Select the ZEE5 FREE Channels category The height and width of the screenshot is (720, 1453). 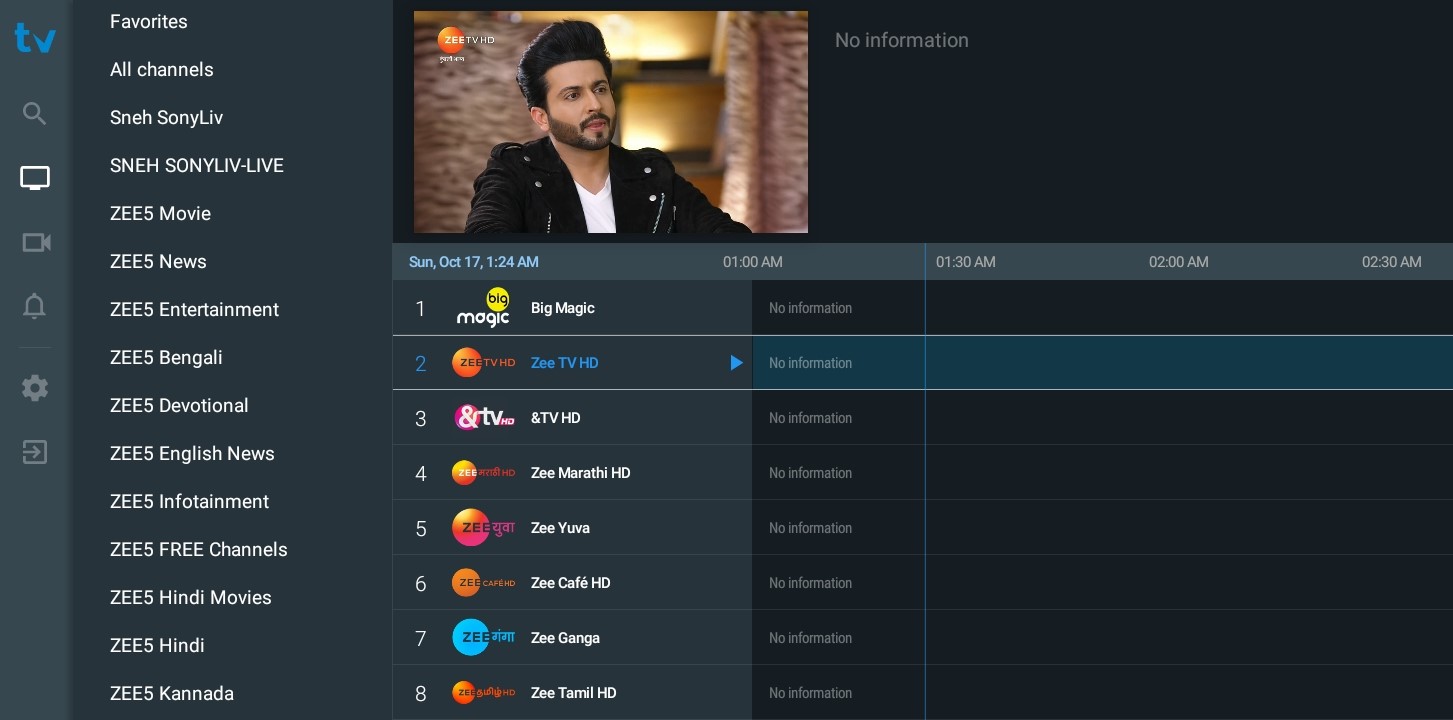(x=199, y=549)
